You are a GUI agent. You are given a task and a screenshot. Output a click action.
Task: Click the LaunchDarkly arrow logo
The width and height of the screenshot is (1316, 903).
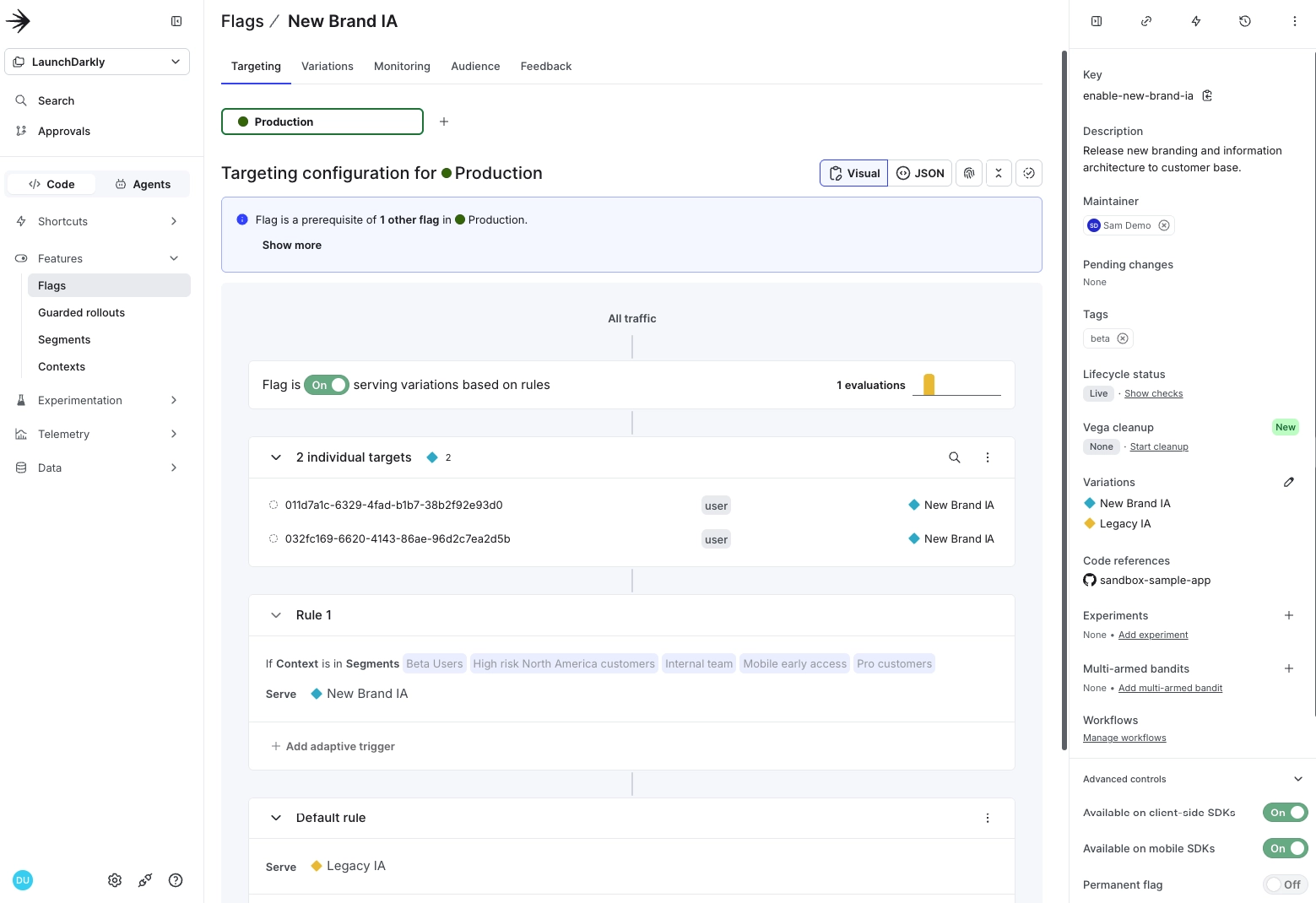18,21
